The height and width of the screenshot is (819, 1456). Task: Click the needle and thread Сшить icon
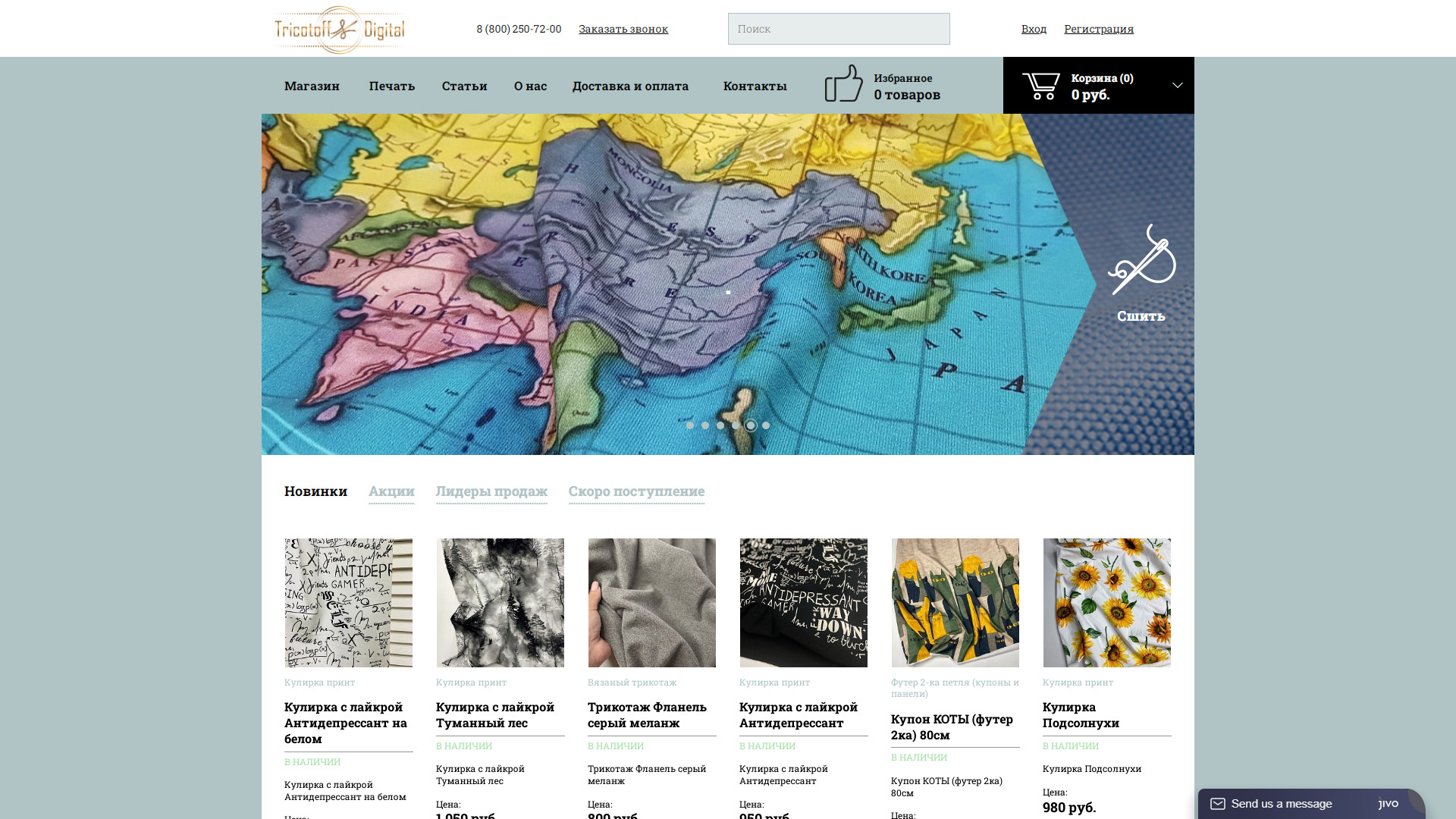click(x=1141, y=259)
